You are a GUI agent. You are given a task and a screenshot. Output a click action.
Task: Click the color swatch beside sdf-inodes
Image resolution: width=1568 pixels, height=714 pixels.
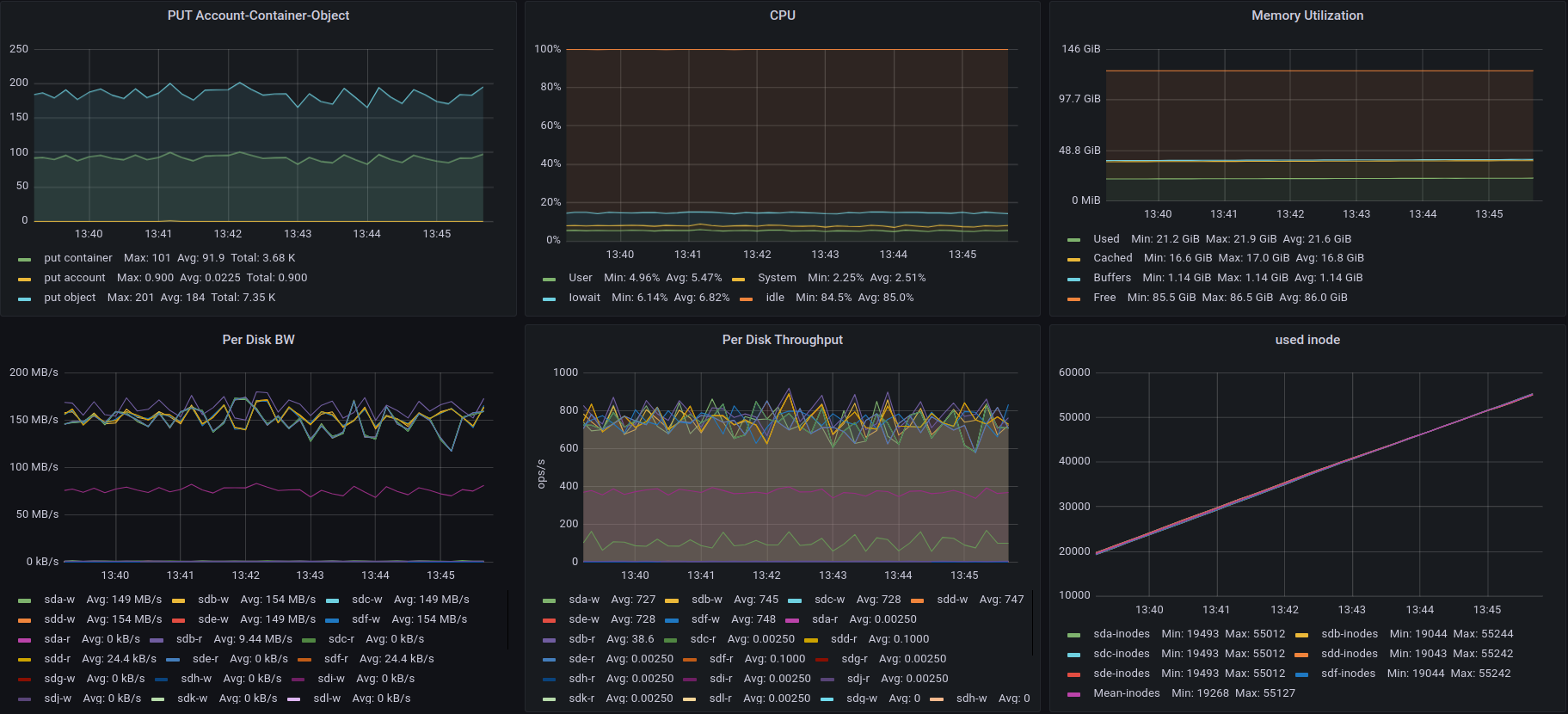click(x=1301, y=674)
